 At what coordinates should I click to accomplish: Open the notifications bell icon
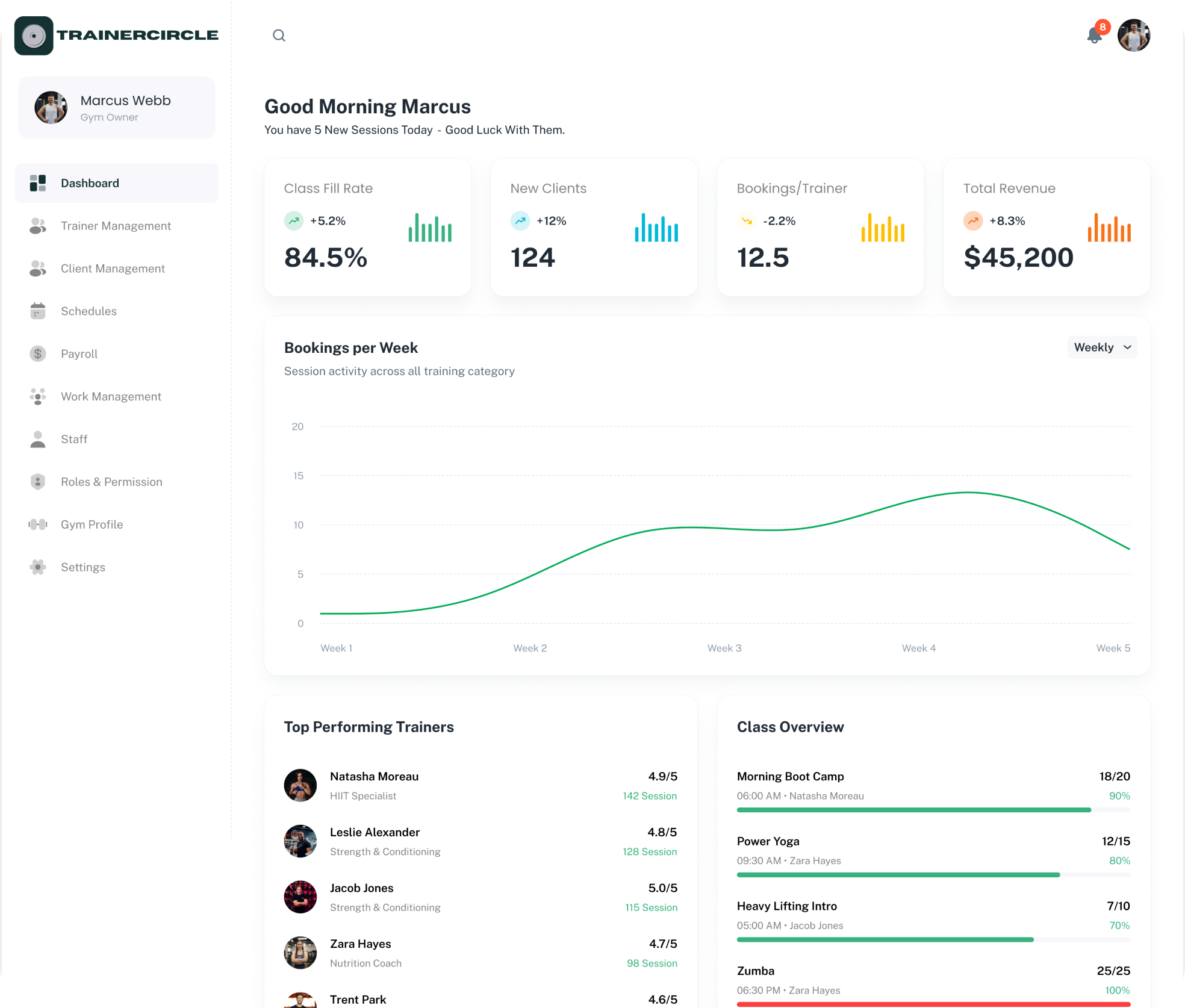point(1095,36)
